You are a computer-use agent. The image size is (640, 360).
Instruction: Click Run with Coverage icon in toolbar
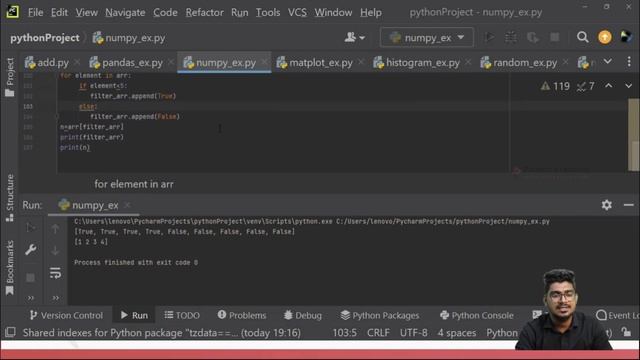pos(532,38)
